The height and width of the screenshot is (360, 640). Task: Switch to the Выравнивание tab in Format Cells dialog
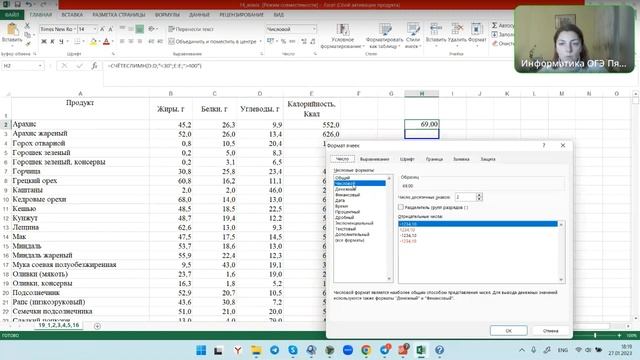374,159
